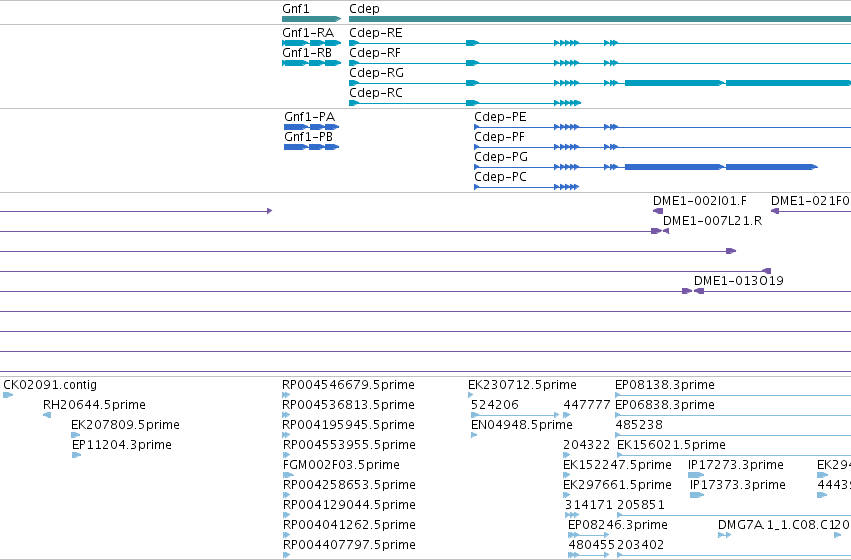Screen dimensions: 851x560
Task: Click the Cdep-RF transcript label
Action: click(x=375, y=53)
